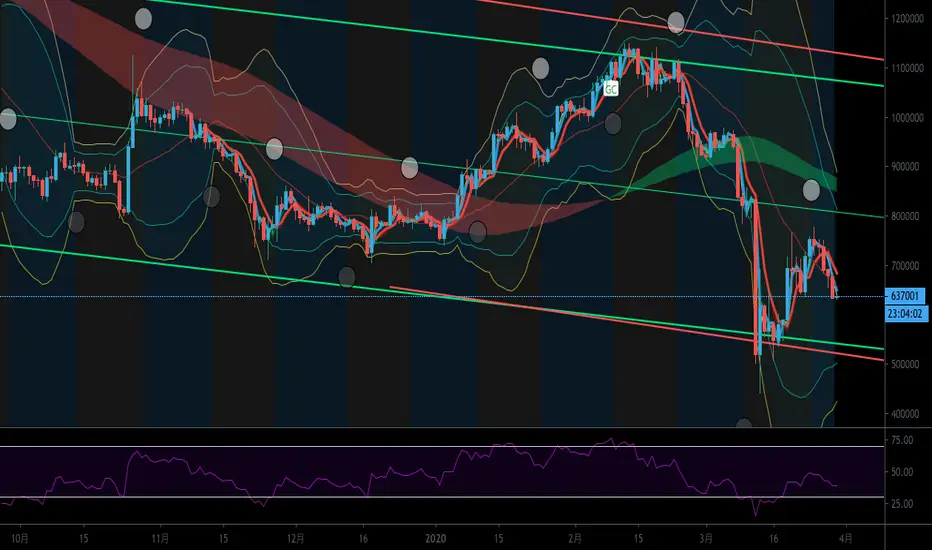This screenshot has width=932, height=550.
Task: Click white circle marker below green cloud band
Action: click(x=811, y=190)
